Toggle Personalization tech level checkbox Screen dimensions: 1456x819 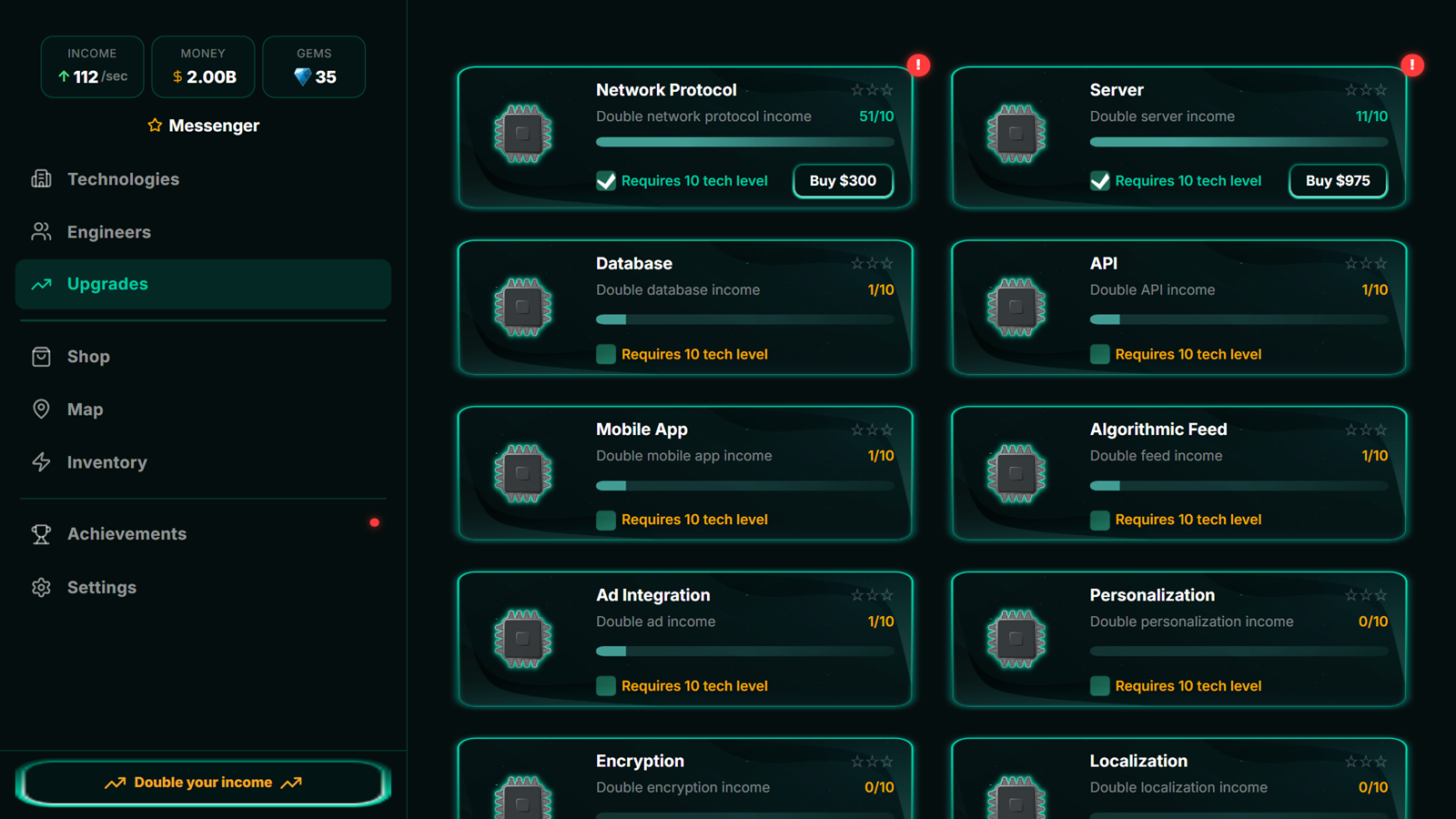point(1100,685)
